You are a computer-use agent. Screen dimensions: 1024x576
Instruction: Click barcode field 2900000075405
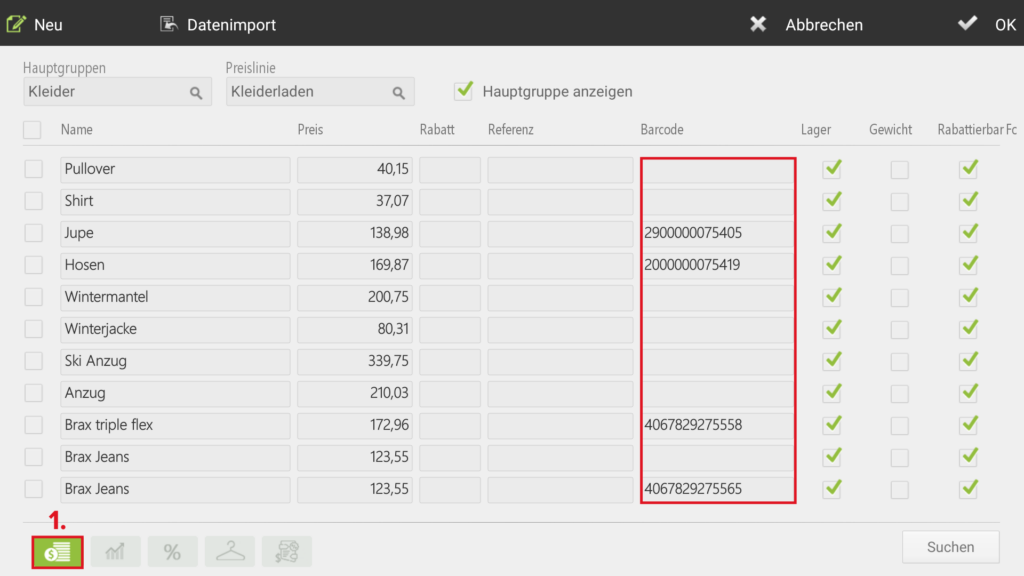point(718,233)
